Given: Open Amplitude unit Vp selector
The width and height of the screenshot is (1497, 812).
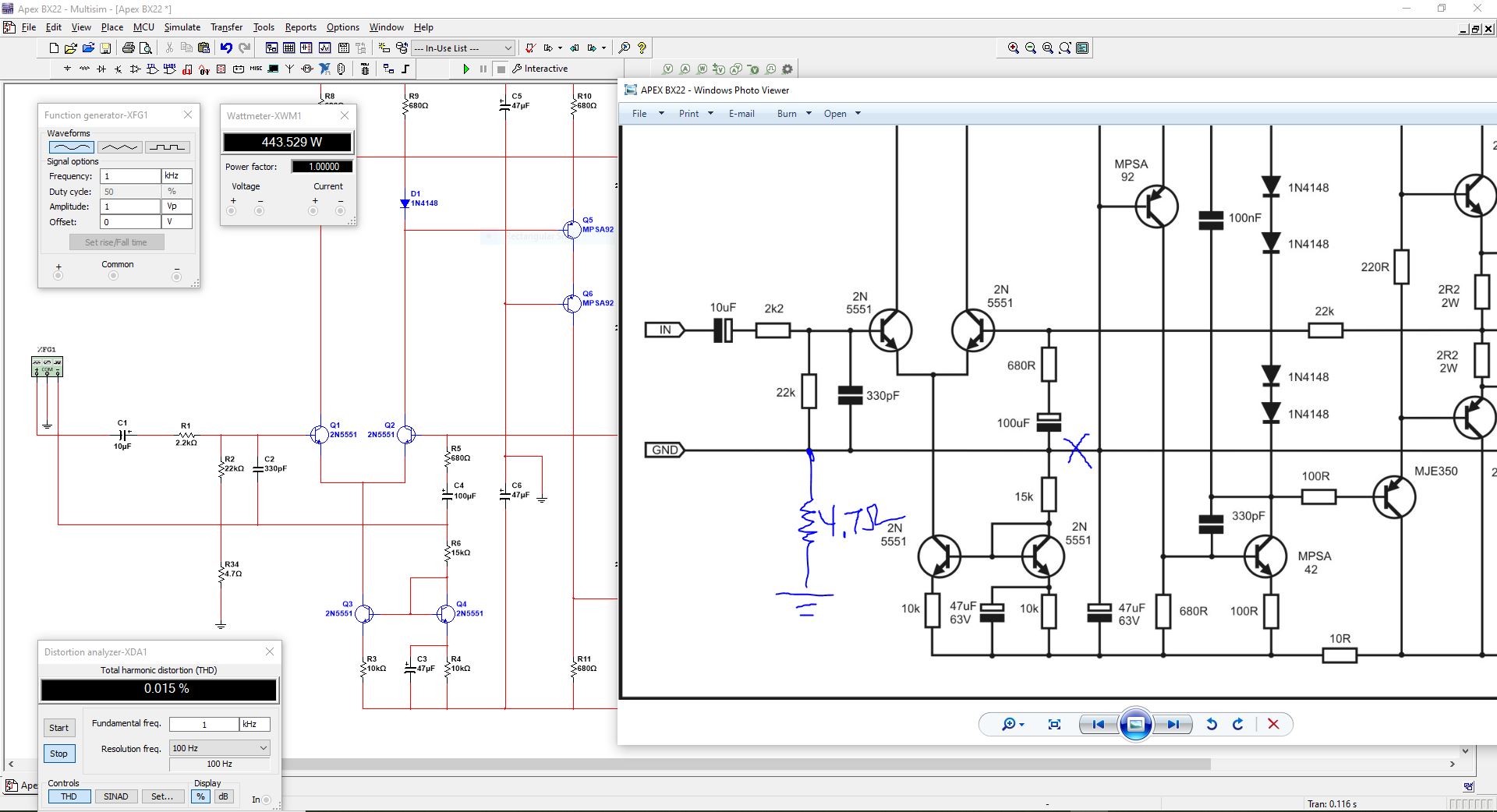Looking at the screenshot, I should tap(177, 207).
